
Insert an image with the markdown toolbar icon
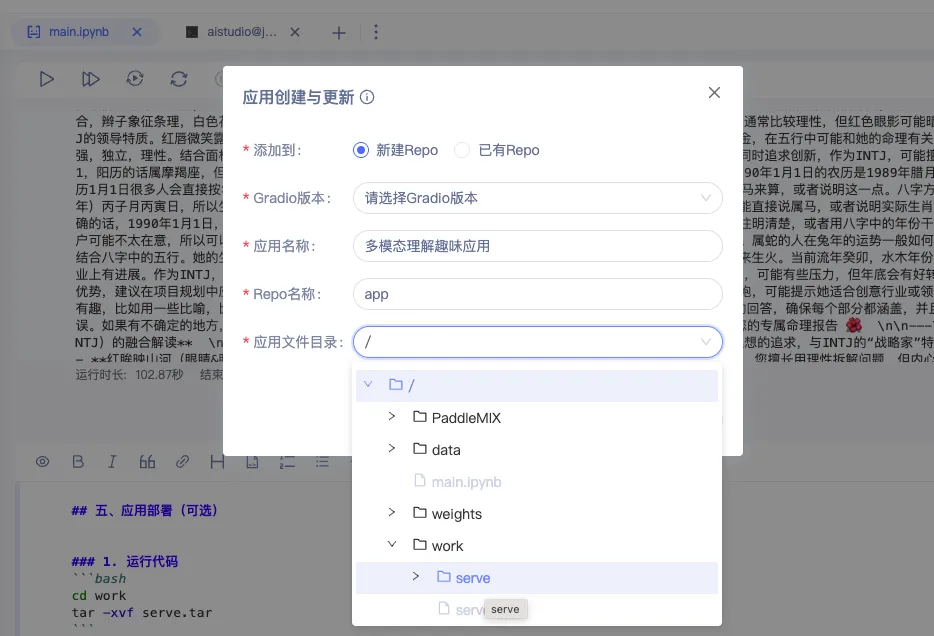pos(253,462)
